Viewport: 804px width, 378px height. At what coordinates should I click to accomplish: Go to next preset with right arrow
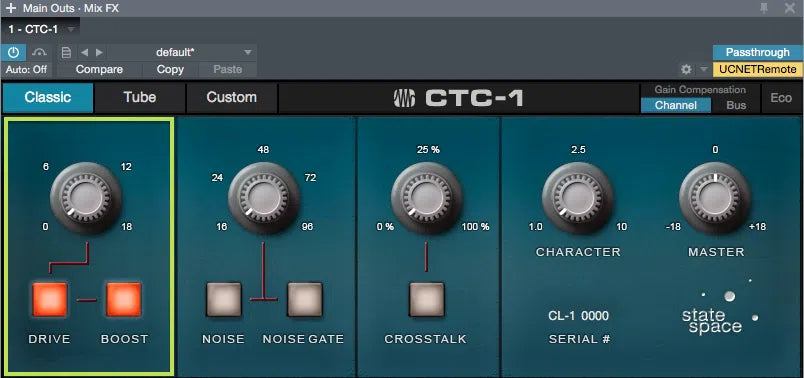point(99,52)
